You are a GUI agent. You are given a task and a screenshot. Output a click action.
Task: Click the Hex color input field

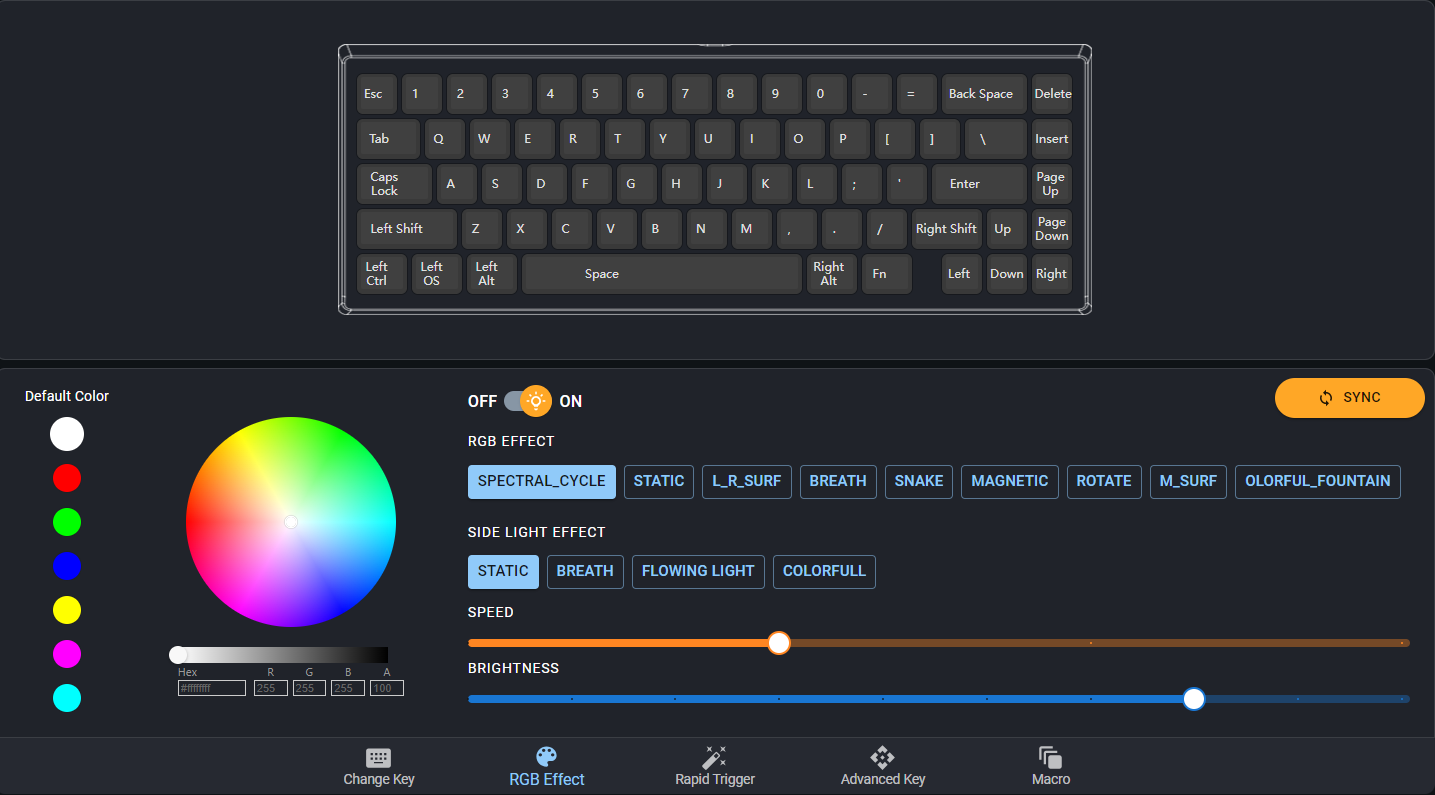coord(212,688)
